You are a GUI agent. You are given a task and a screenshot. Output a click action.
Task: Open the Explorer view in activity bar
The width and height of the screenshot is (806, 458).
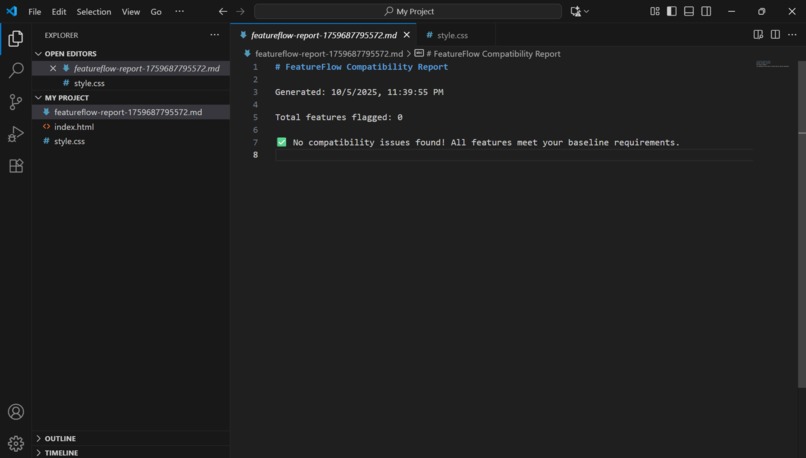(x=15, y=39)
